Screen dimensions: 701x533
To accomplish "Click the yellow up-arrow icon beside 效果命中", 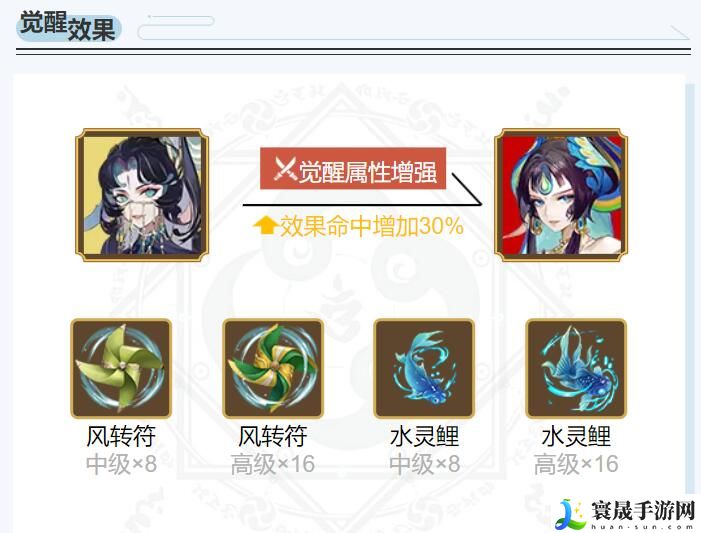I will click(266, 225).
